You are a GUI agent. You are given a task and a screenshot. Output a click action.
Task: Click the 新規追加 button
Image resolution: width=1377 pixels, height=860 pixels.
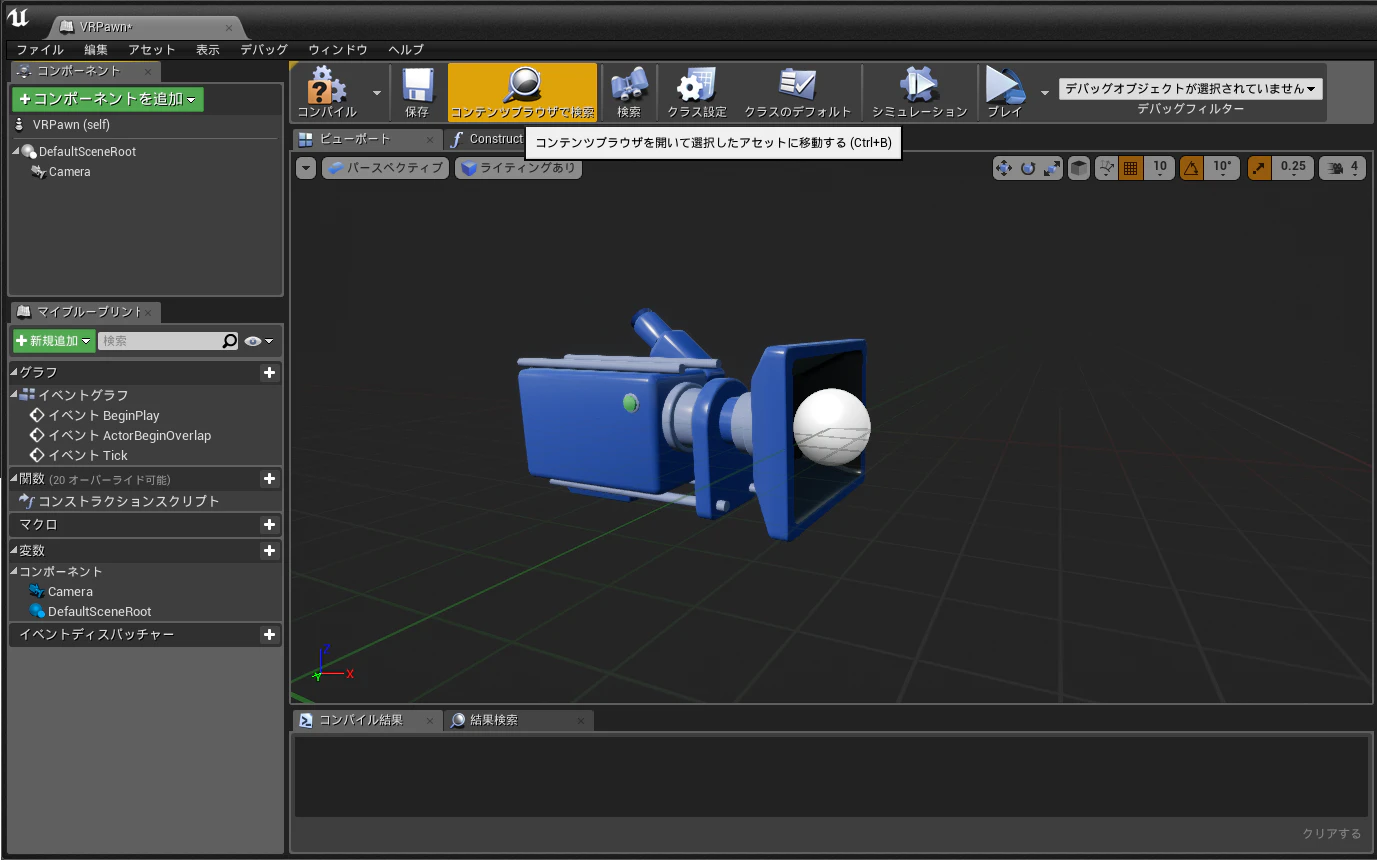point(54,341)
